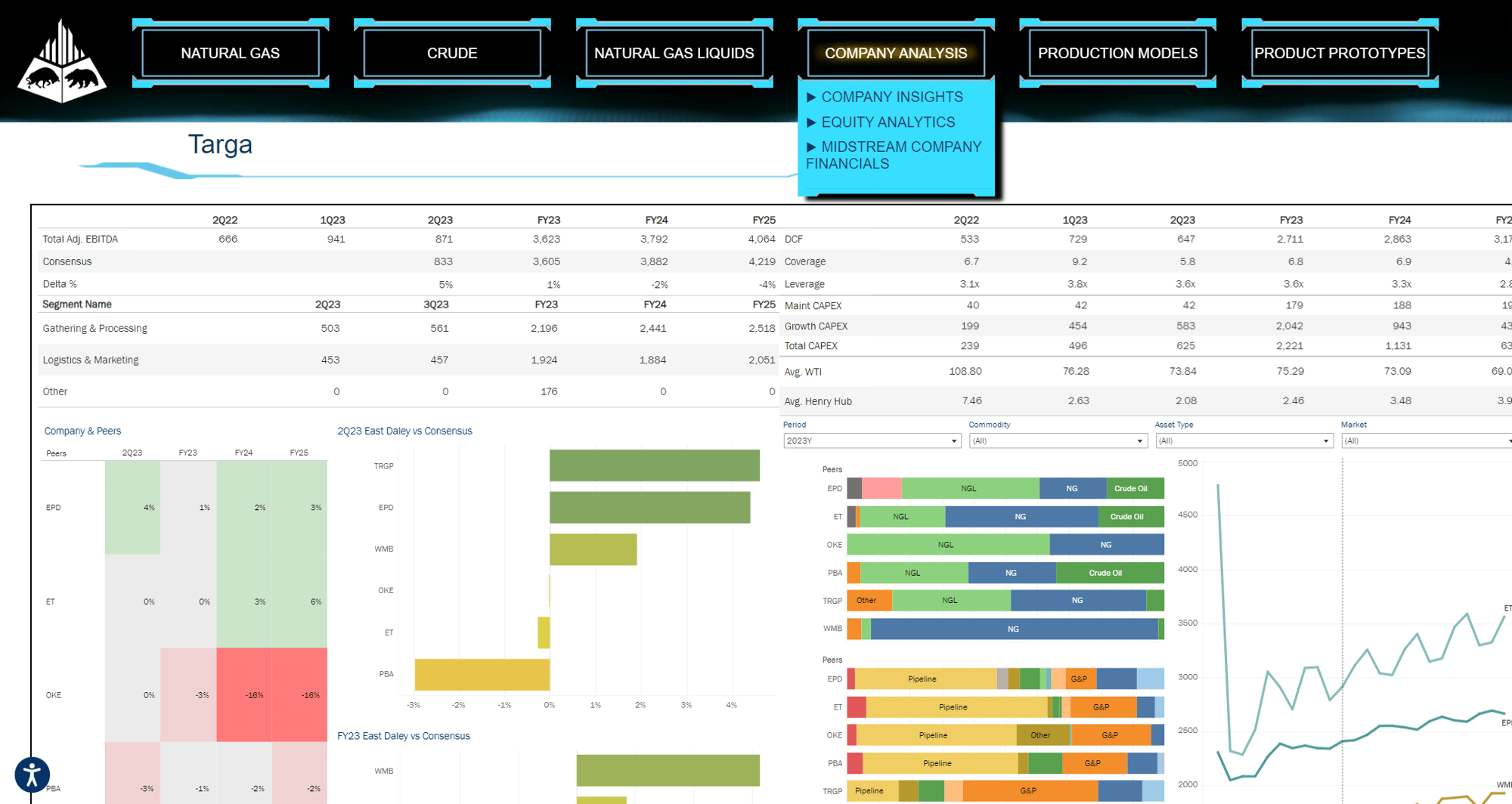Select ET Crude Oil segment in commodity chart
Viewport: 1512px width, 804px height.
(x=1131, y=517)
